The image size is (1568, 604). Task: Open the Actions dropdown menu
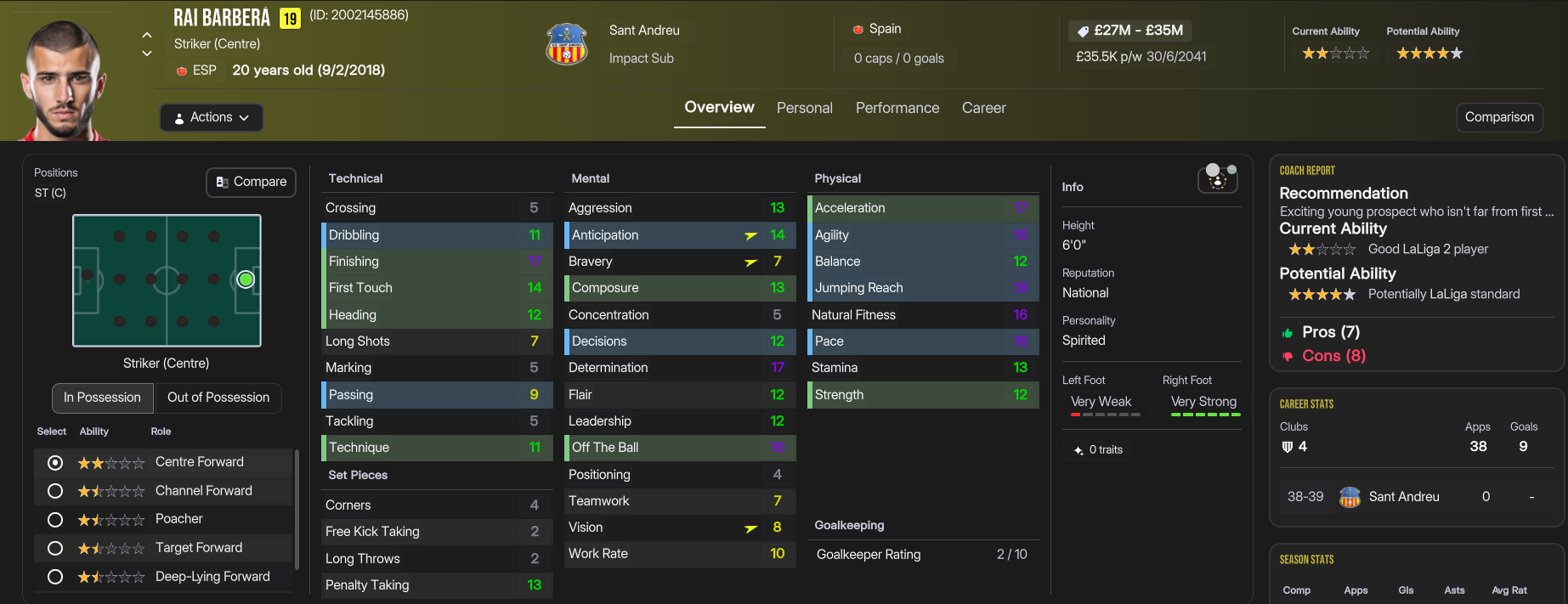212,117
